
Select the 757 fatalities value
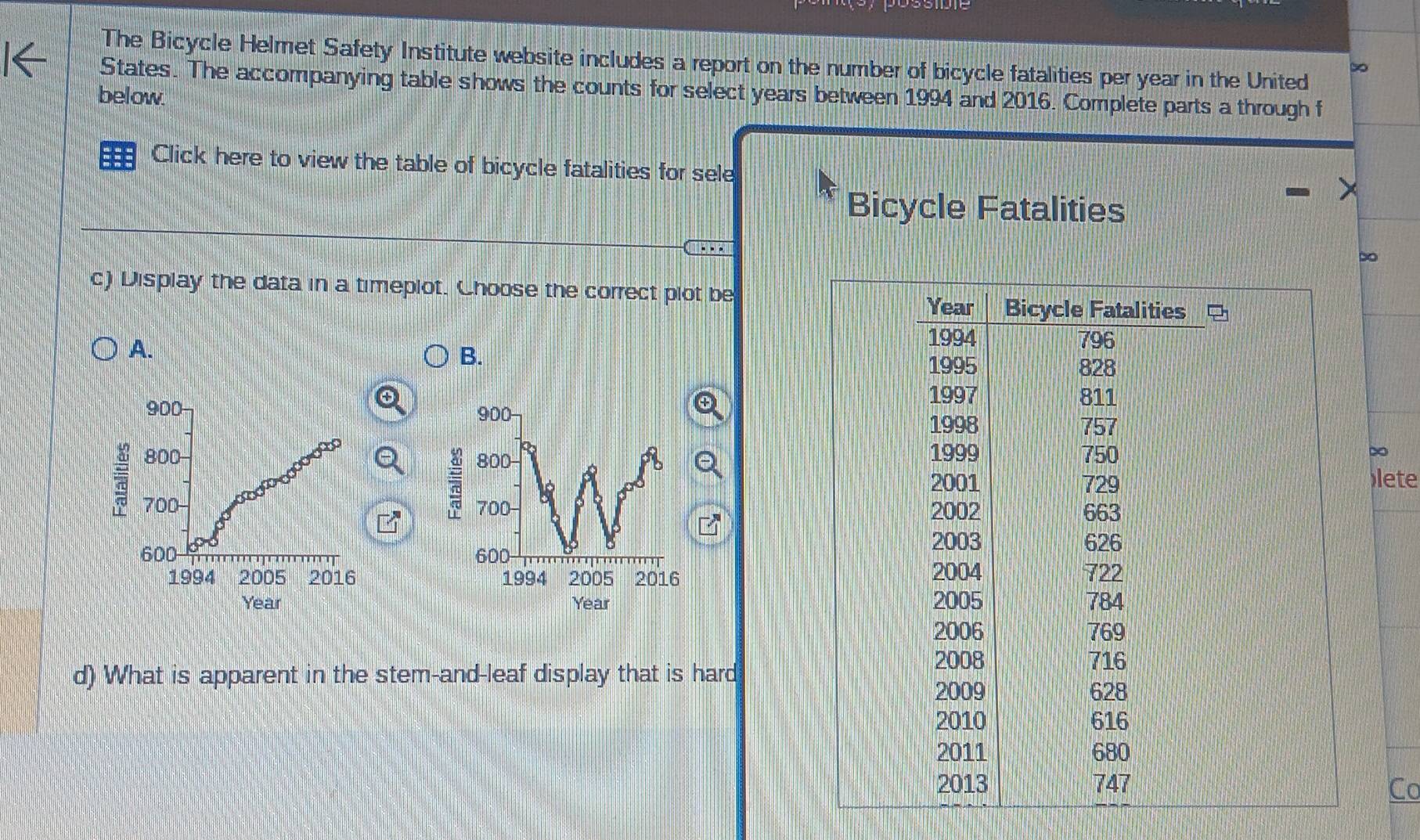(x=1099, y=427)
